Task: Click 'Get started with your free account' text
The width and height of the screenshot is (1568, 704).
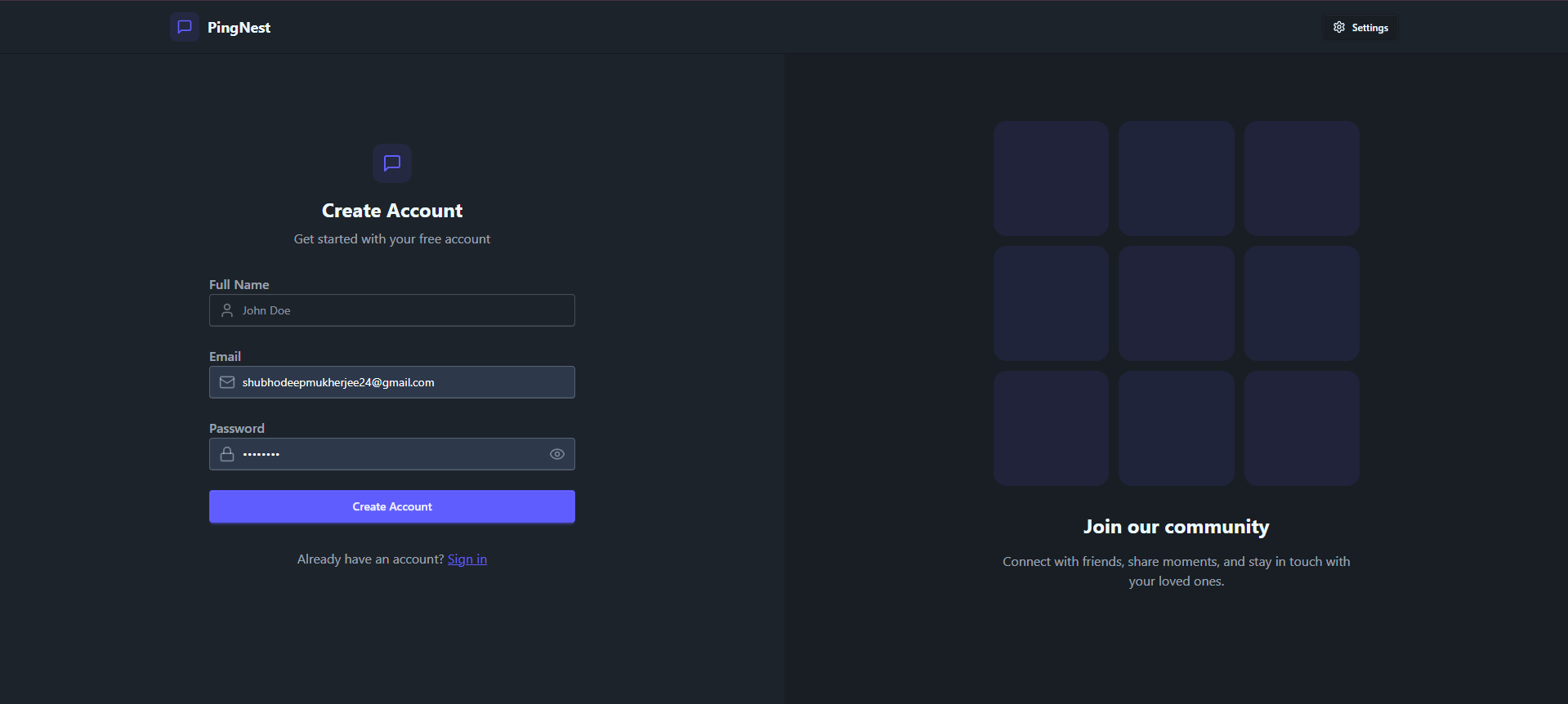Action: pyautogui.click(x=392, y=239)
